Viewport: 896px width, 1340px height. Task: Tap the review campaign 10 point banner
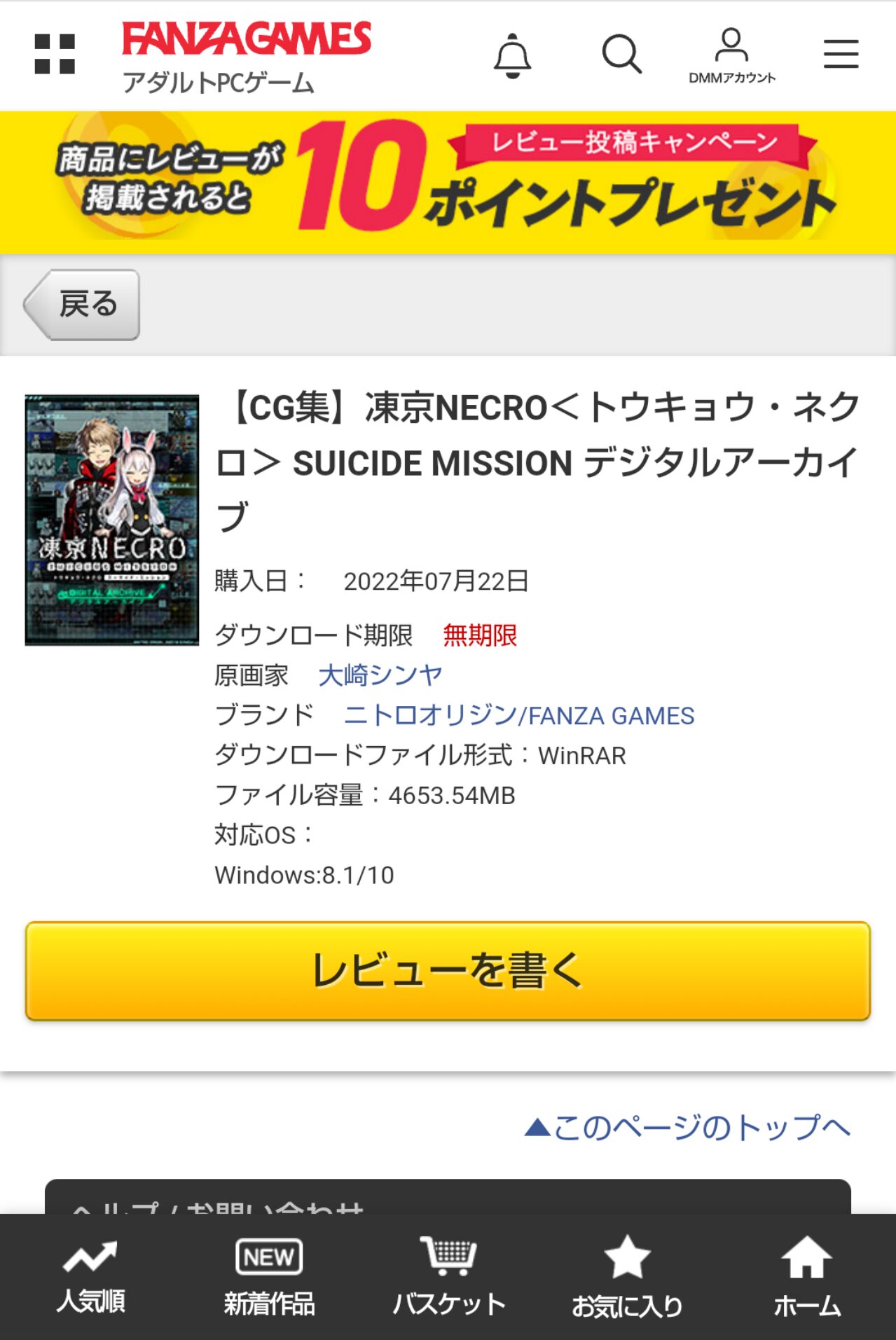(448, 182)
